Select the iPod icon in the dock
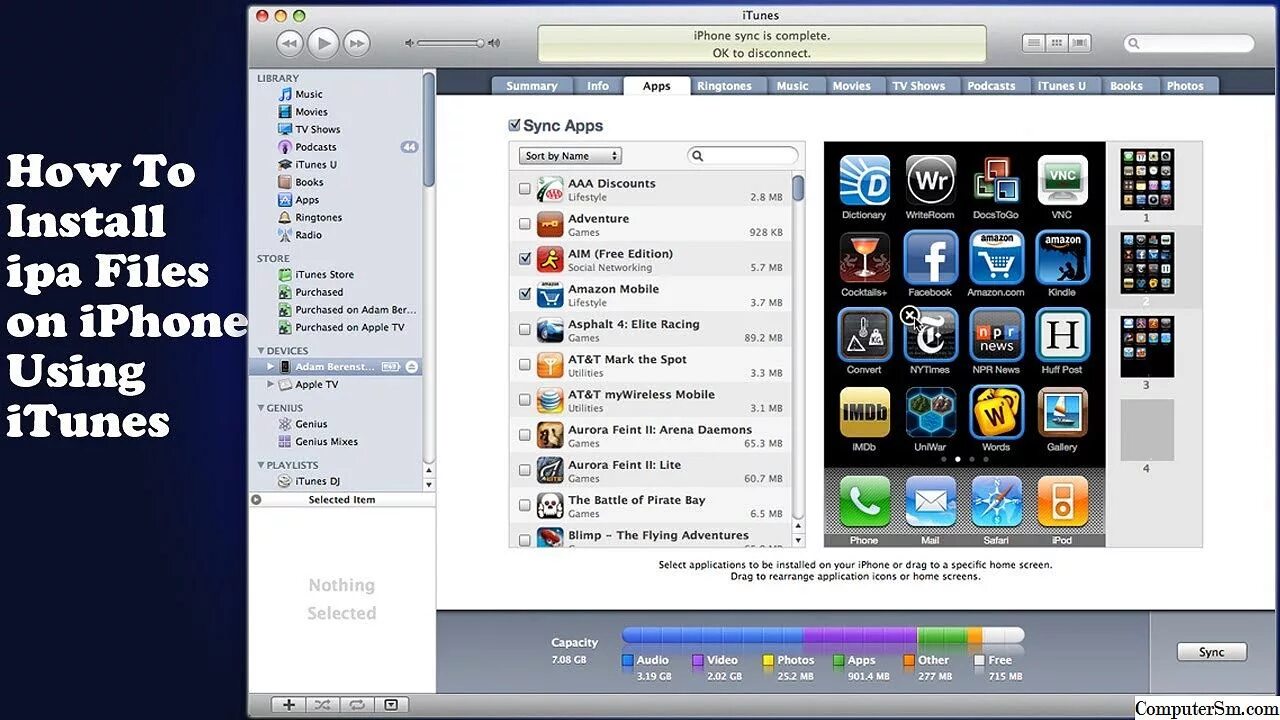The width and height of the screenshot is (1280, 720). (1062, 502)
